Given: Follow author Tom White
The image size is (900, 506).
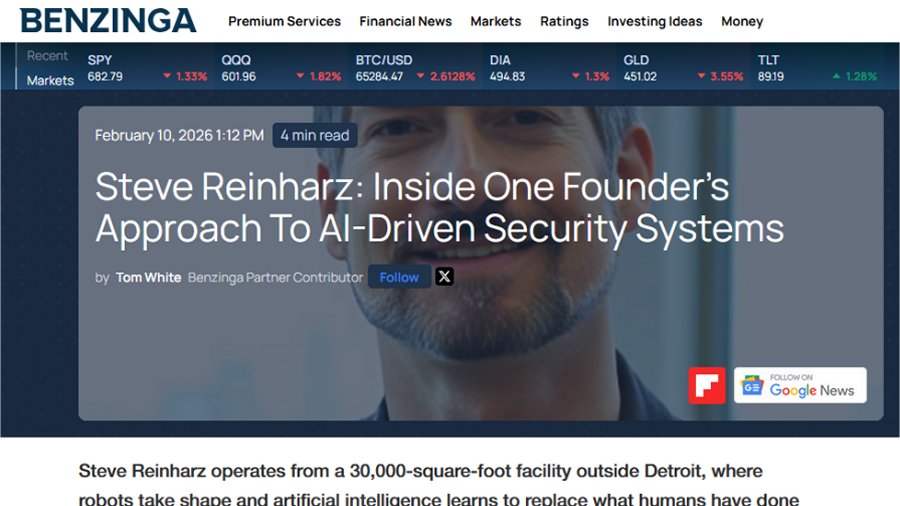Looking at the screenshot, I should coord(399,277).
